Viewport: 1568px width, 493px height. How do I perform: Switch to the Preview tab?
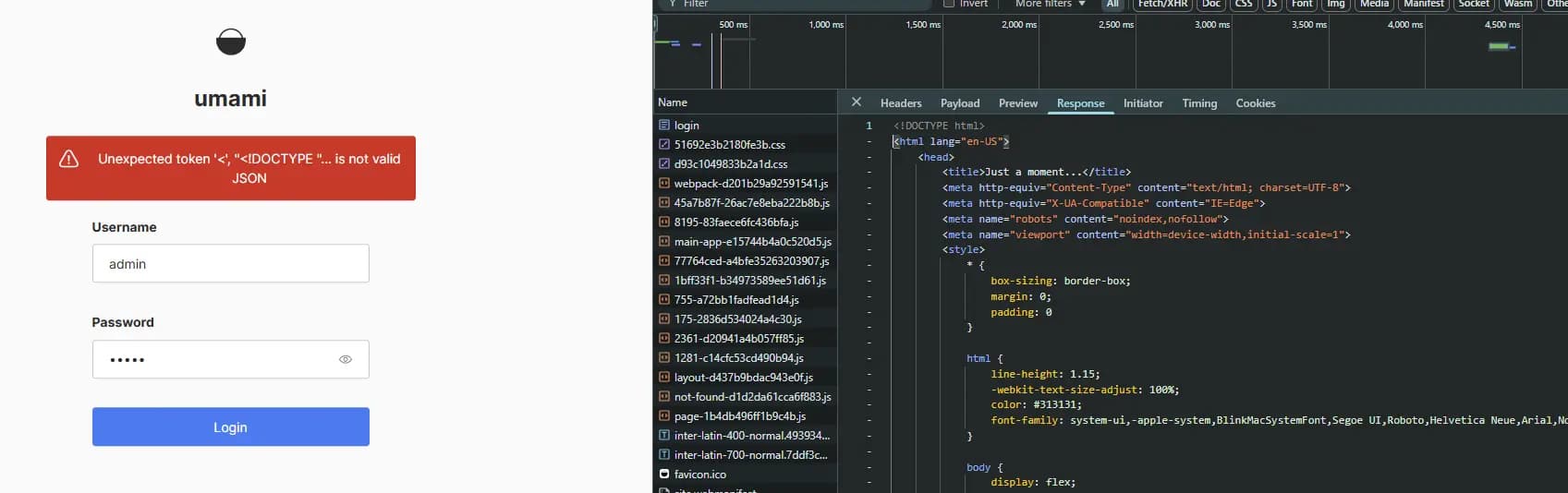tap(1018, 103)
